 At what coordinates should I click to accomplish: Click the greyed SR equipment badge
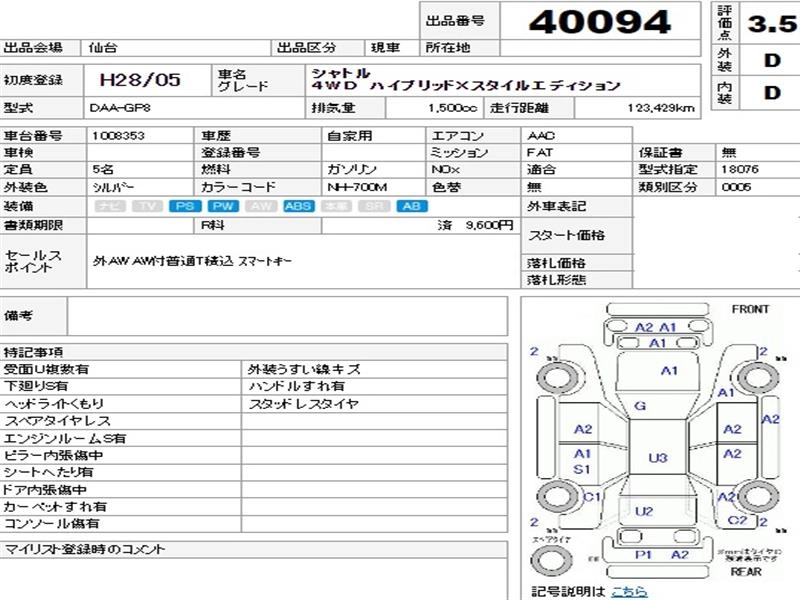click(x=374, y=206)
